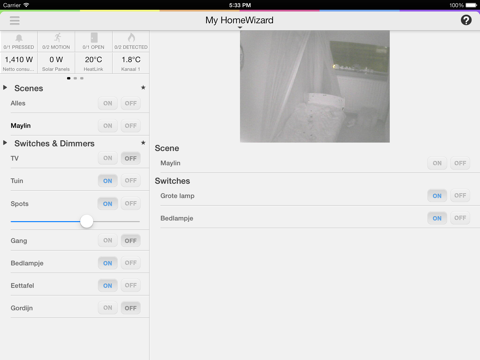Viewport: 480px width, 360px height.
Task: Switch main panel Bedlampje OFF
Action: [460, 218]
